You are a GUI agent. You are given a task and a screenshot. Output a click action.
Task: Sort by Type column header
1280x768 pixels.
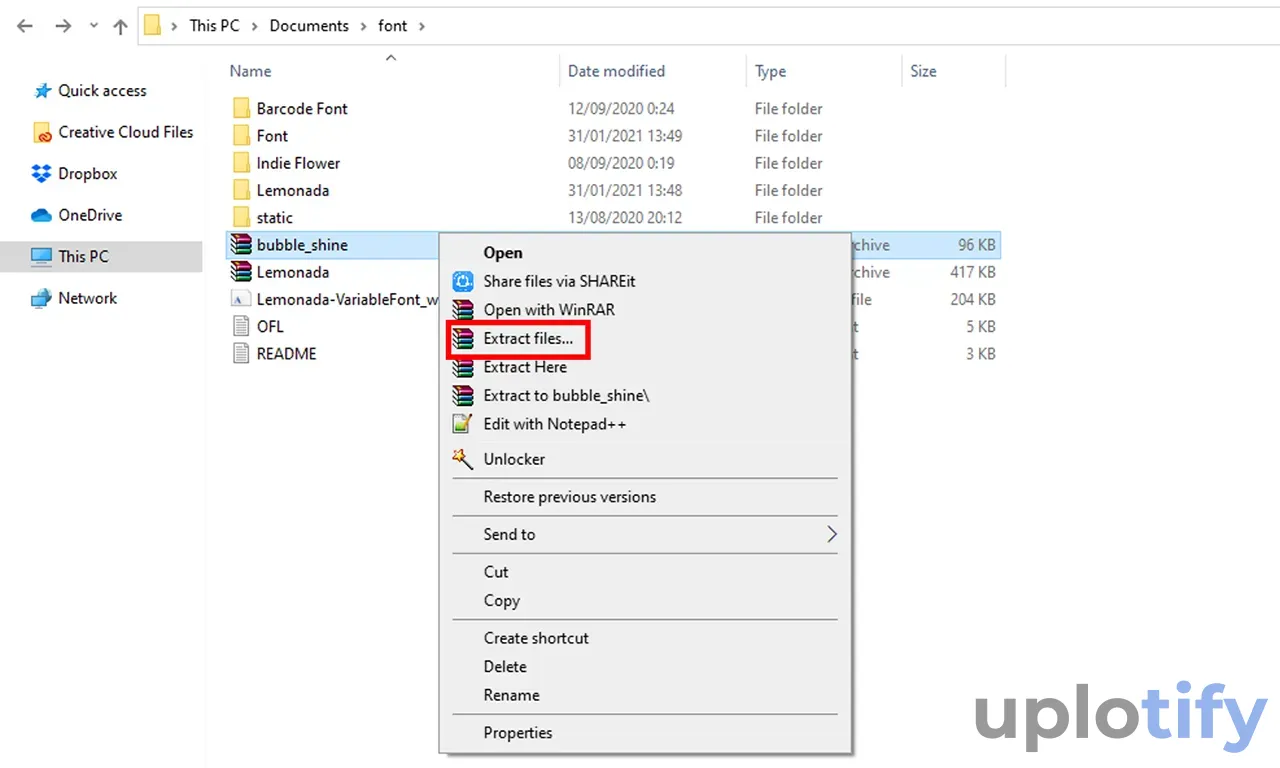770,71
